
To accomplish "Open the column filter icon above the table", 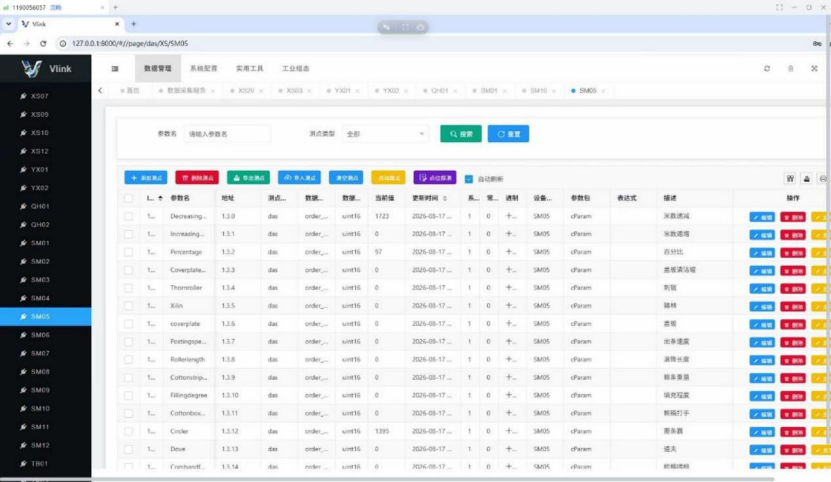I will tap(790, 179).
